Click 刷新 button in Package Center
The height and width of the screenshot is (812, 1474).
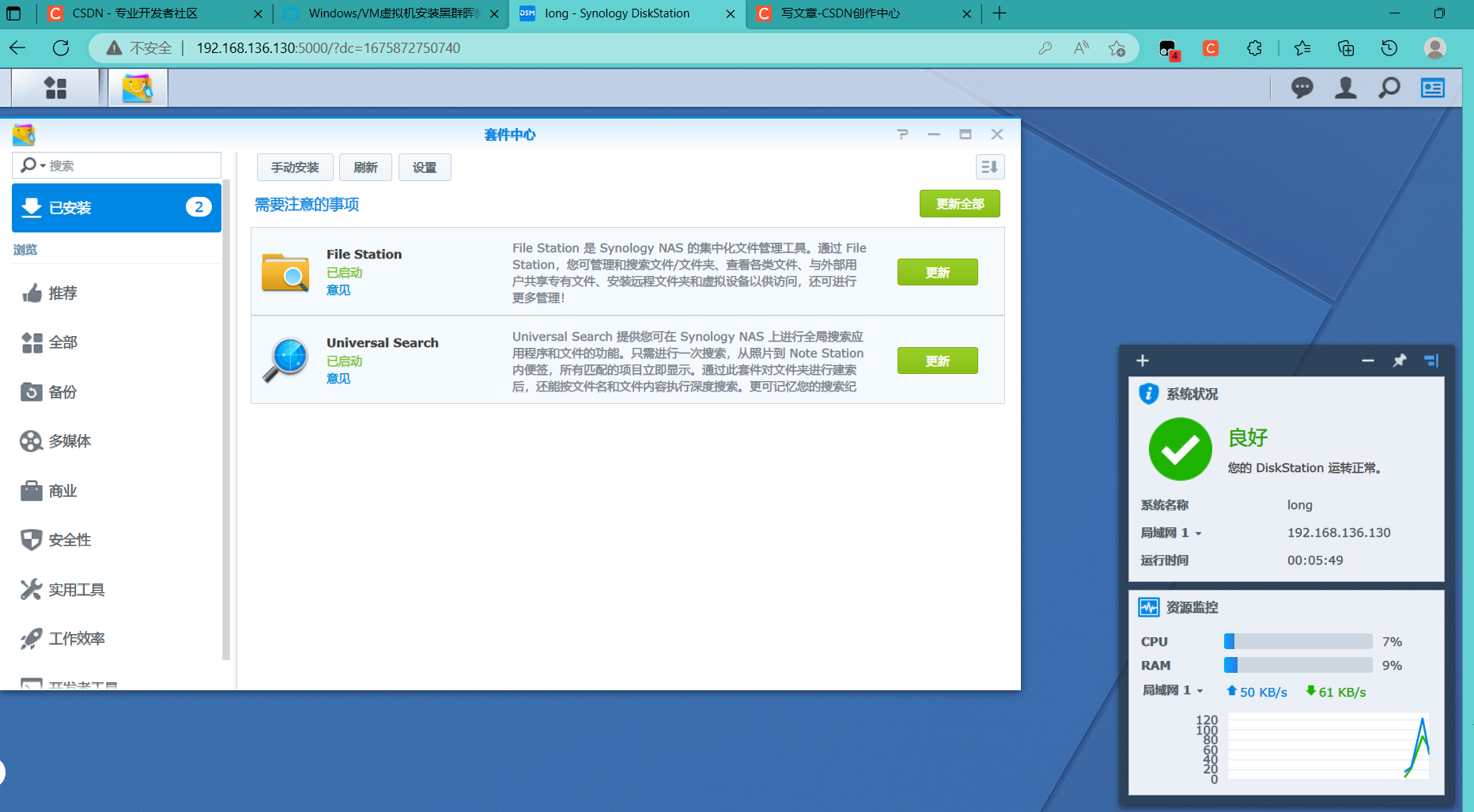point(365,167)
